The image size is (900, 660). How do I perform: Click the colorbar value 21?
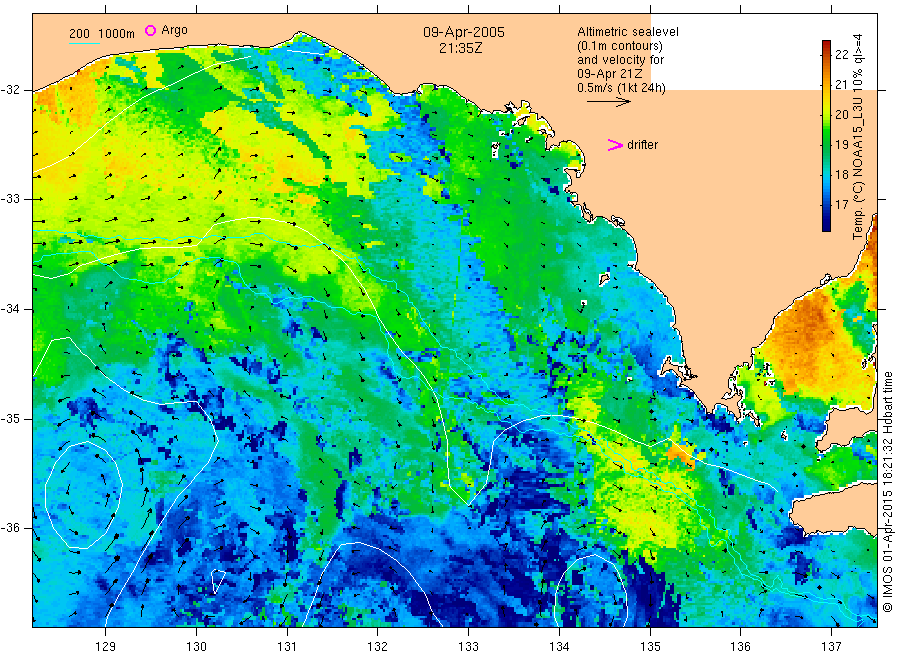click(841, 84)
